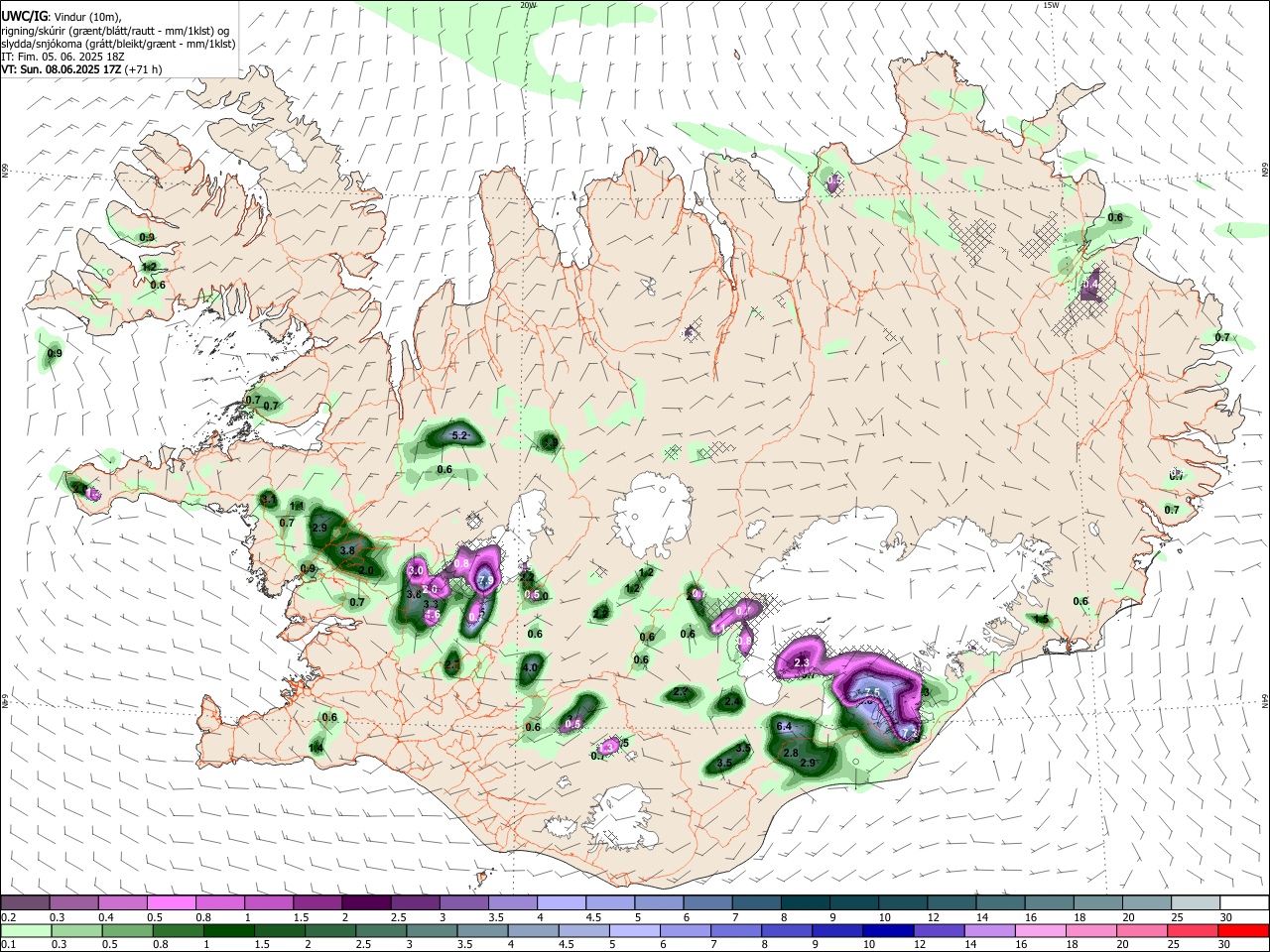Click the 2.4 rain cell value

(x=732, y=702)
